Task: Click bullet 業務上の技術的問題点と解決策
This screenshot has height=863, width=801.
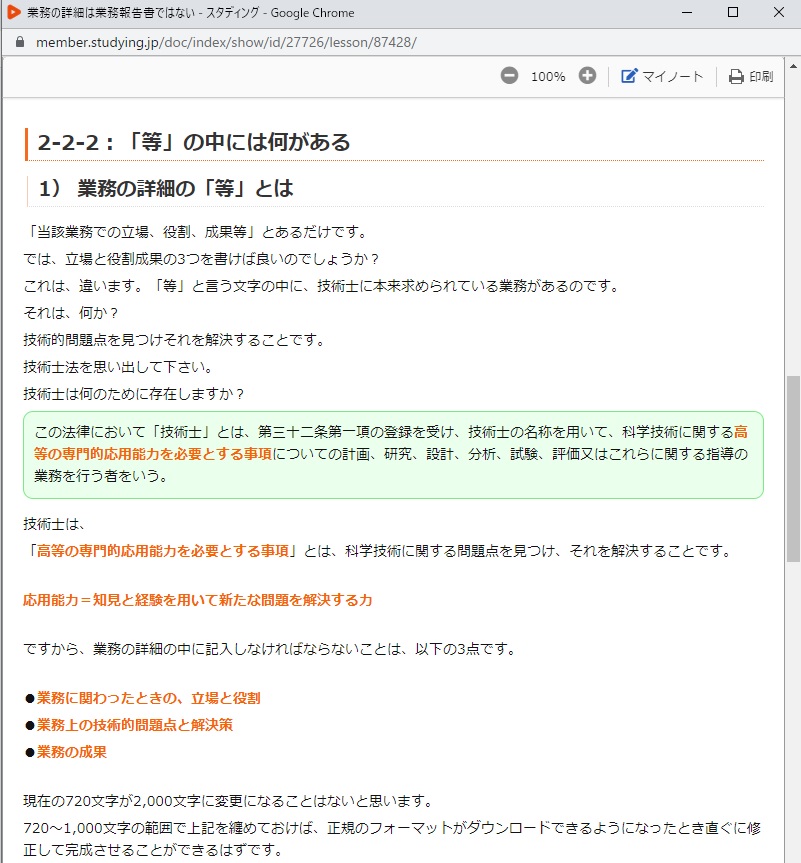Action: [135, 725]
